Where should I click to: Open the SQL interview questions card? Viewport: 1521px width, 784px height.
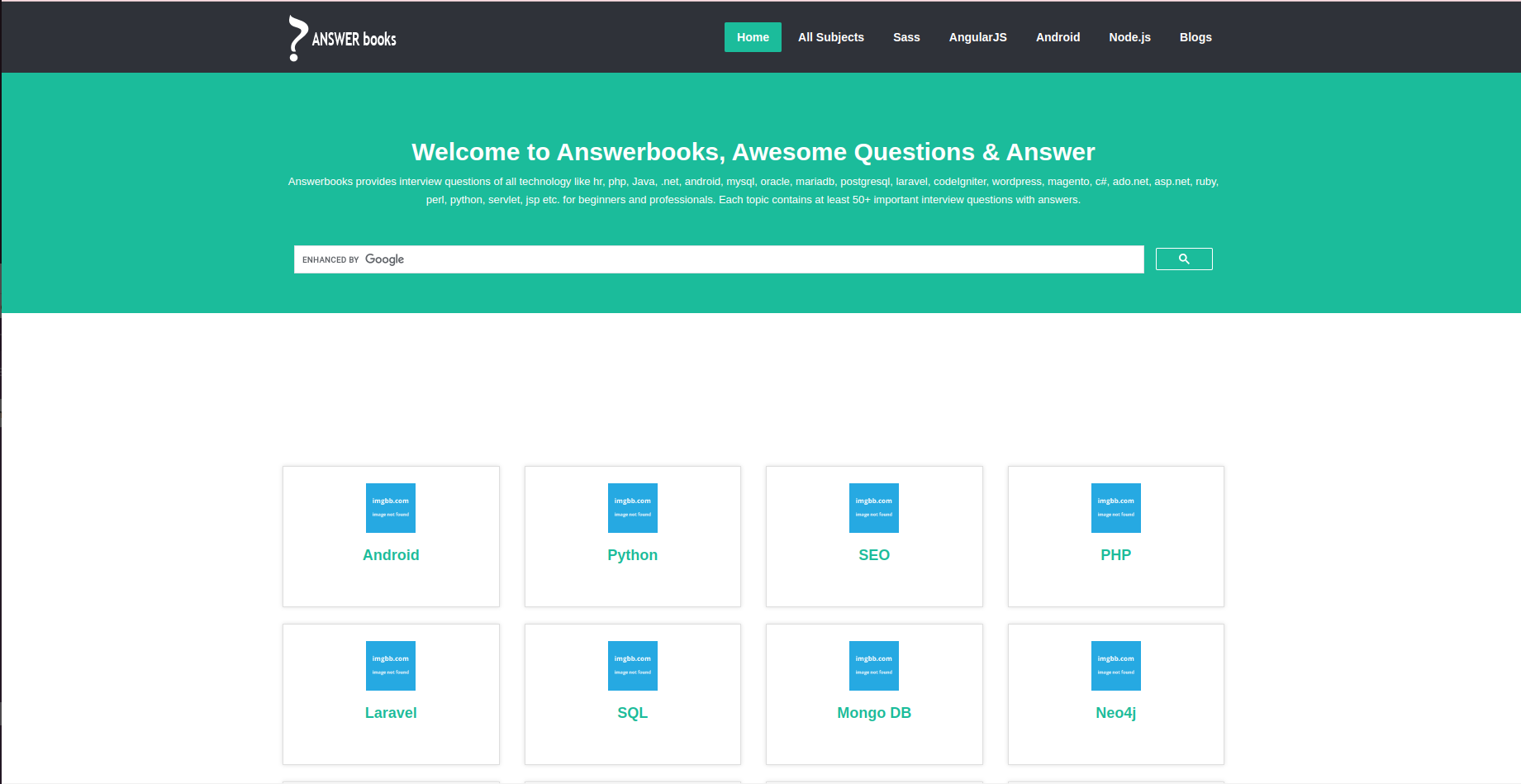point(632,712)
